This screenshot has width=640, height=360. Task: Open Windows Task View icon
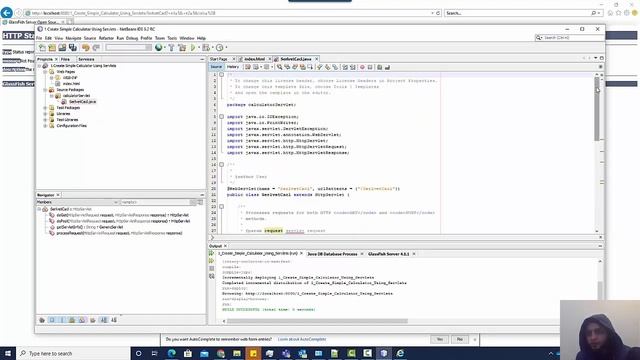click(x=155, y=353)
